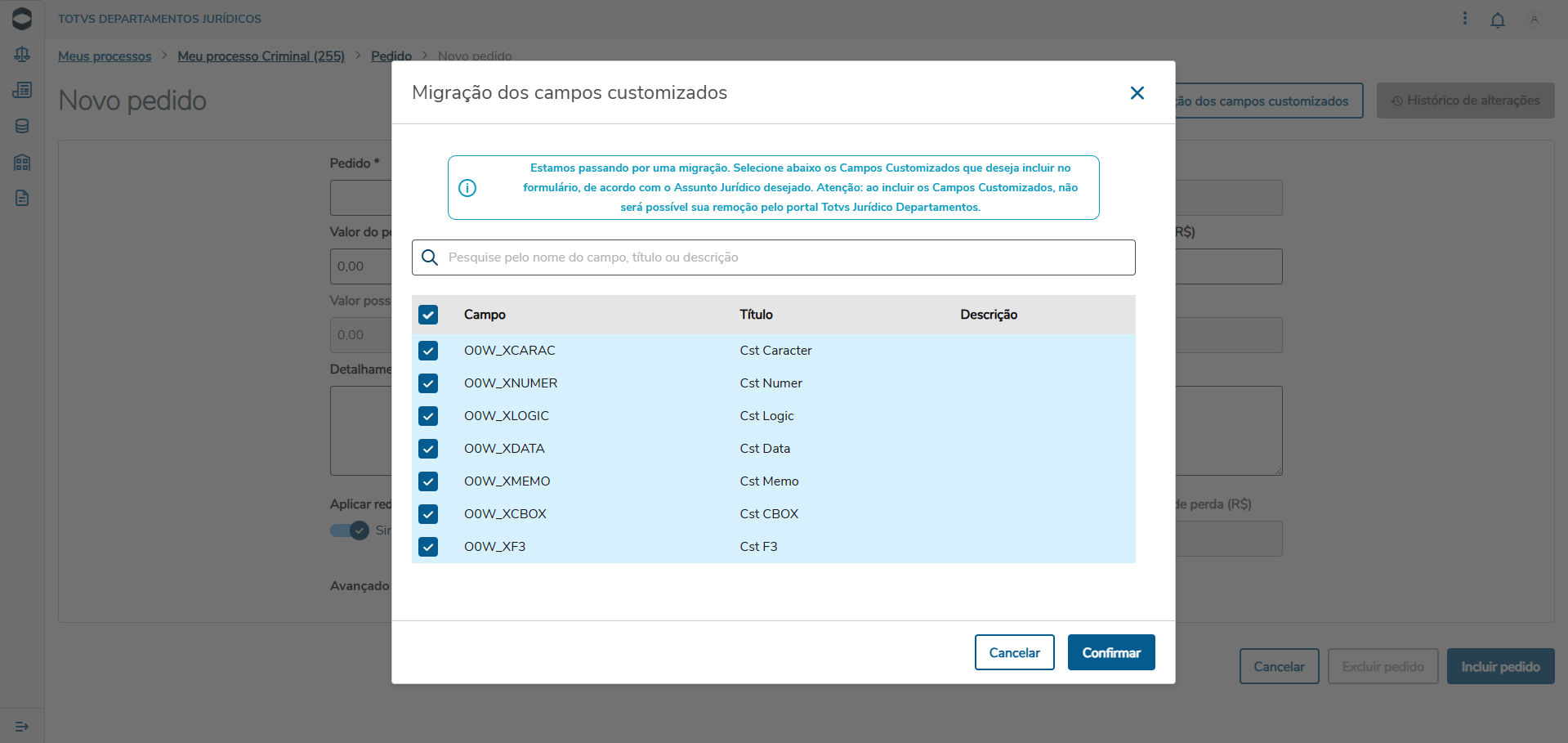The width and height of the screenshot is (1568, 743).
Task: Click the custom fields search box
Action: (x=784, y=257)
